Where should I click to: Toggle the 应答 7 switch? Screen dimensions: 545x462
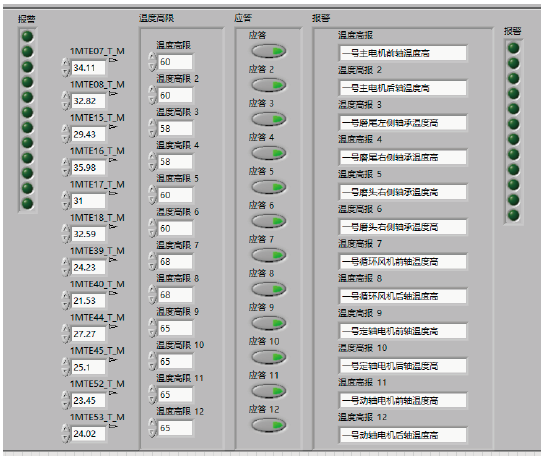[x=269, y=256]
